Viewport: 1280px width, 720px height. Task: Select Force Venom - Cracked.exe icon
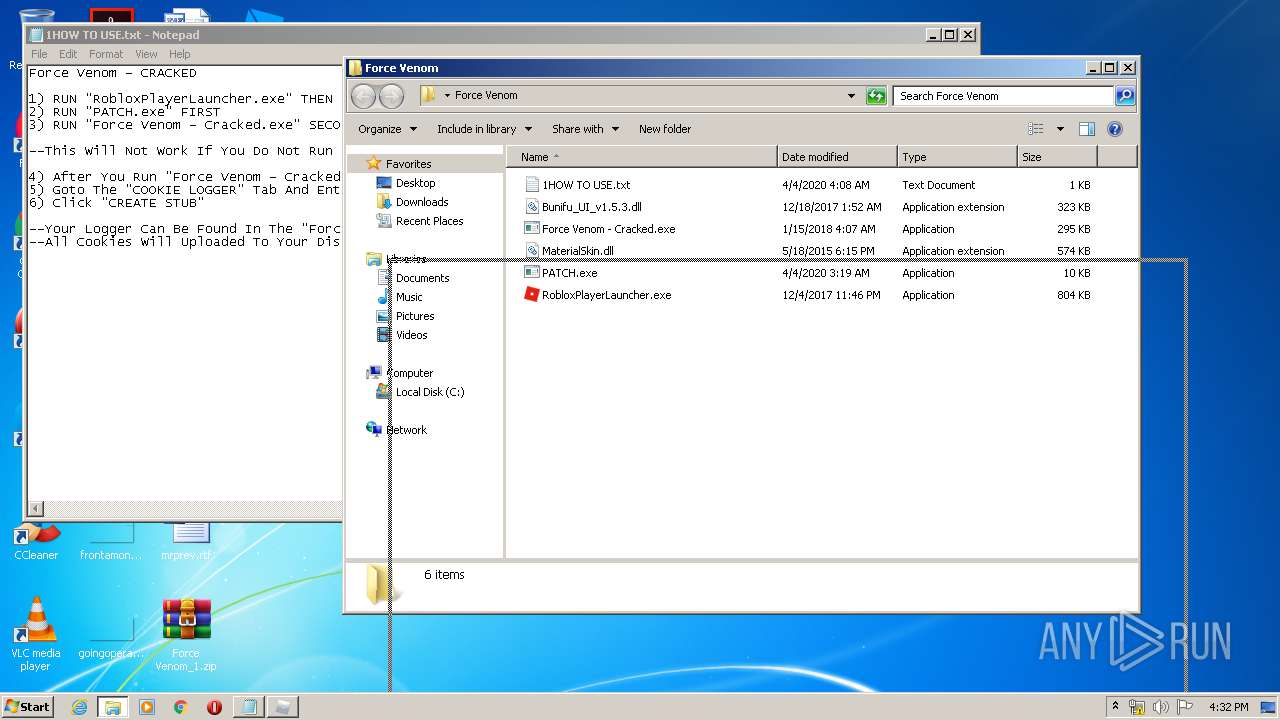[532, 229]
